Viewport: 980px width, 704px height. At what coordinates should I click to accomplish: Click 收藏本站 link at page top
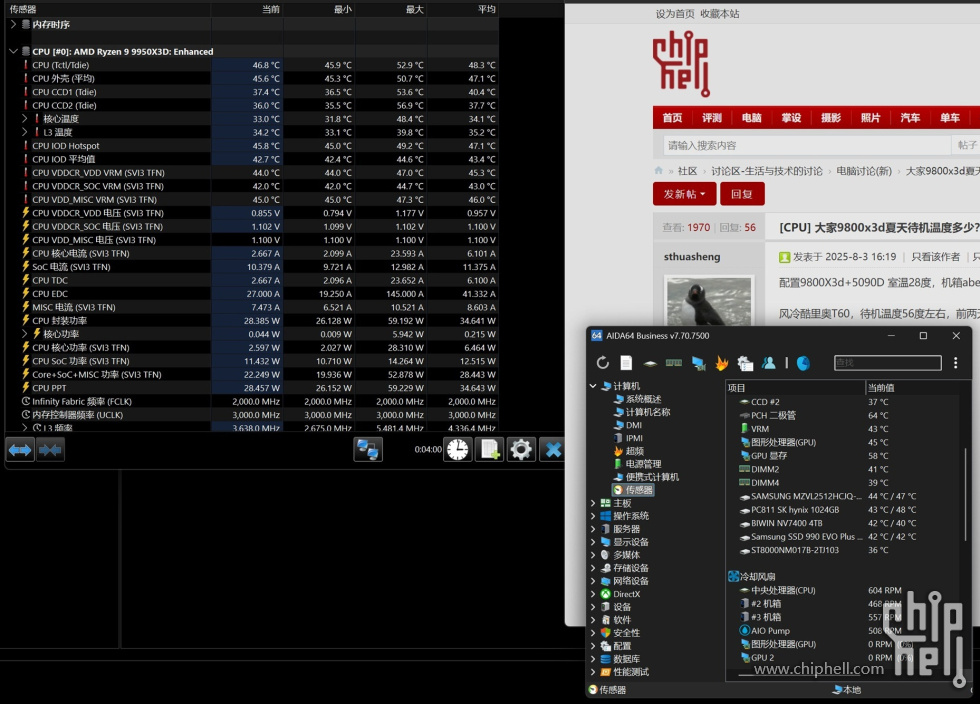click(x=719, y=14)
